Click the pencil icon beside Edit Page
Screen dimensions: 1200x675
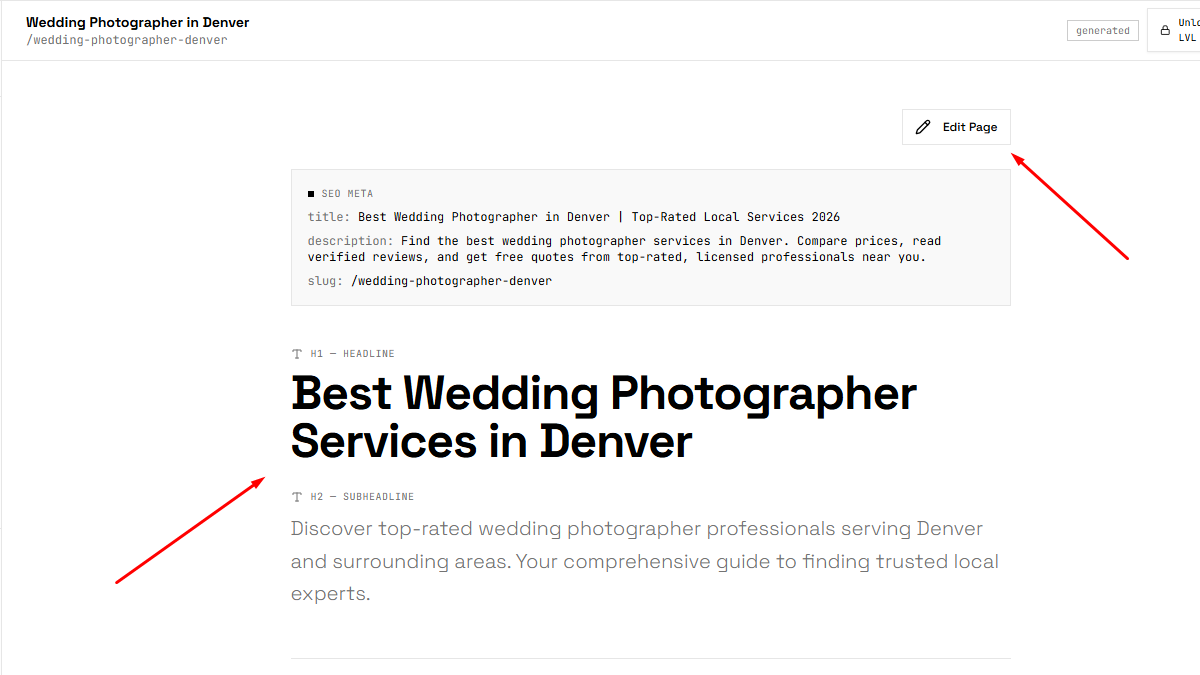(x=923, y=127)
